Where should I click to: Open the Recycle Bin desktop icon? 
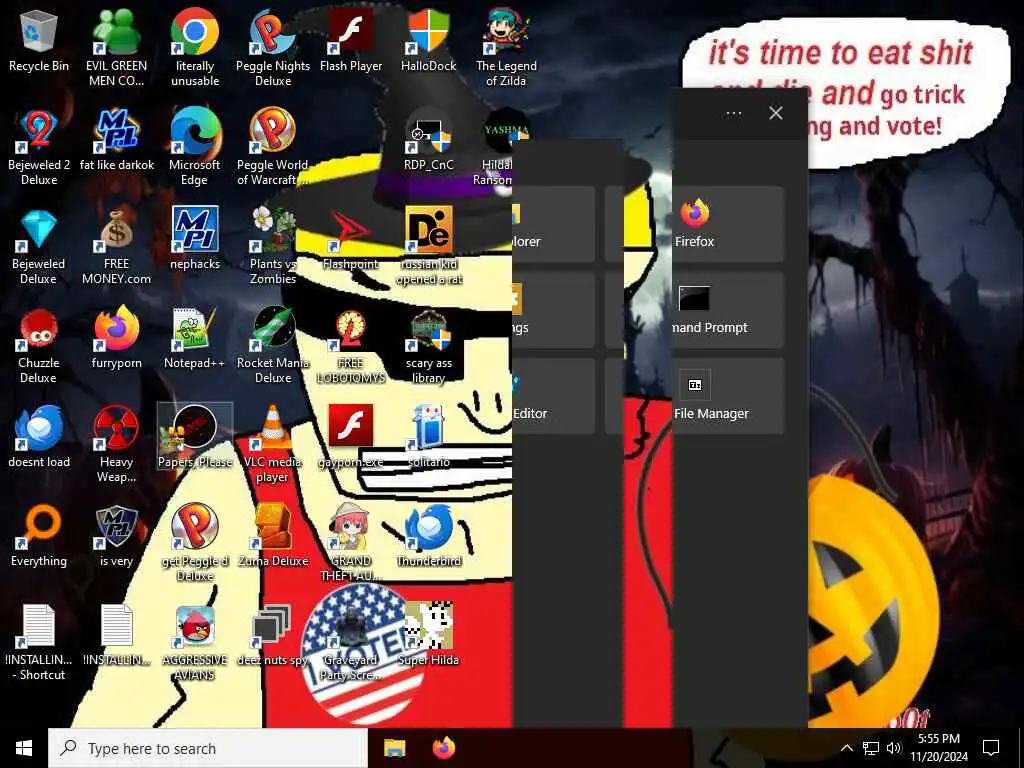coord(39,40)
